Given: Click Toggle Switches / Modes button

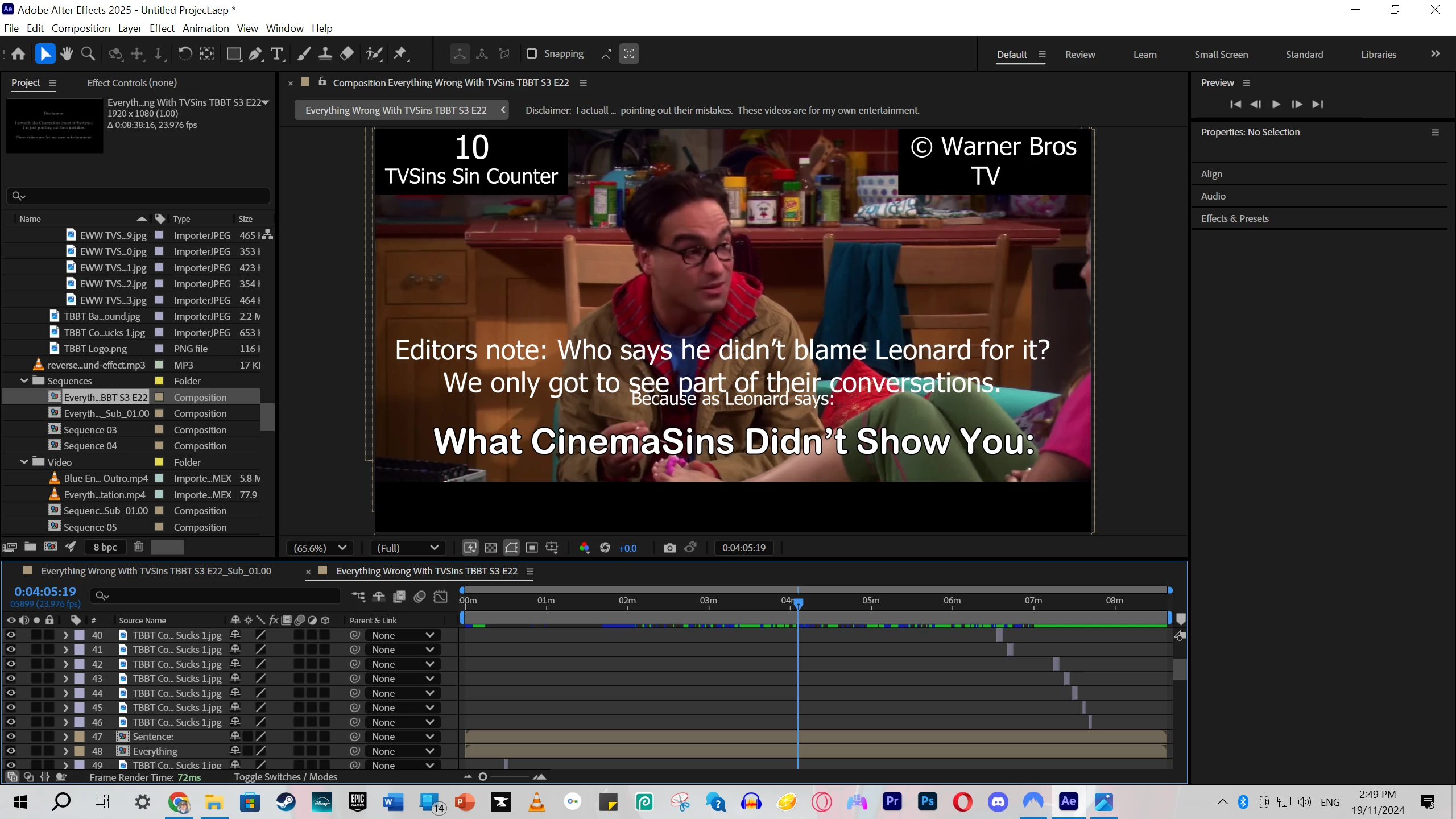Looking at the screenshot, I should coord(286,777).
